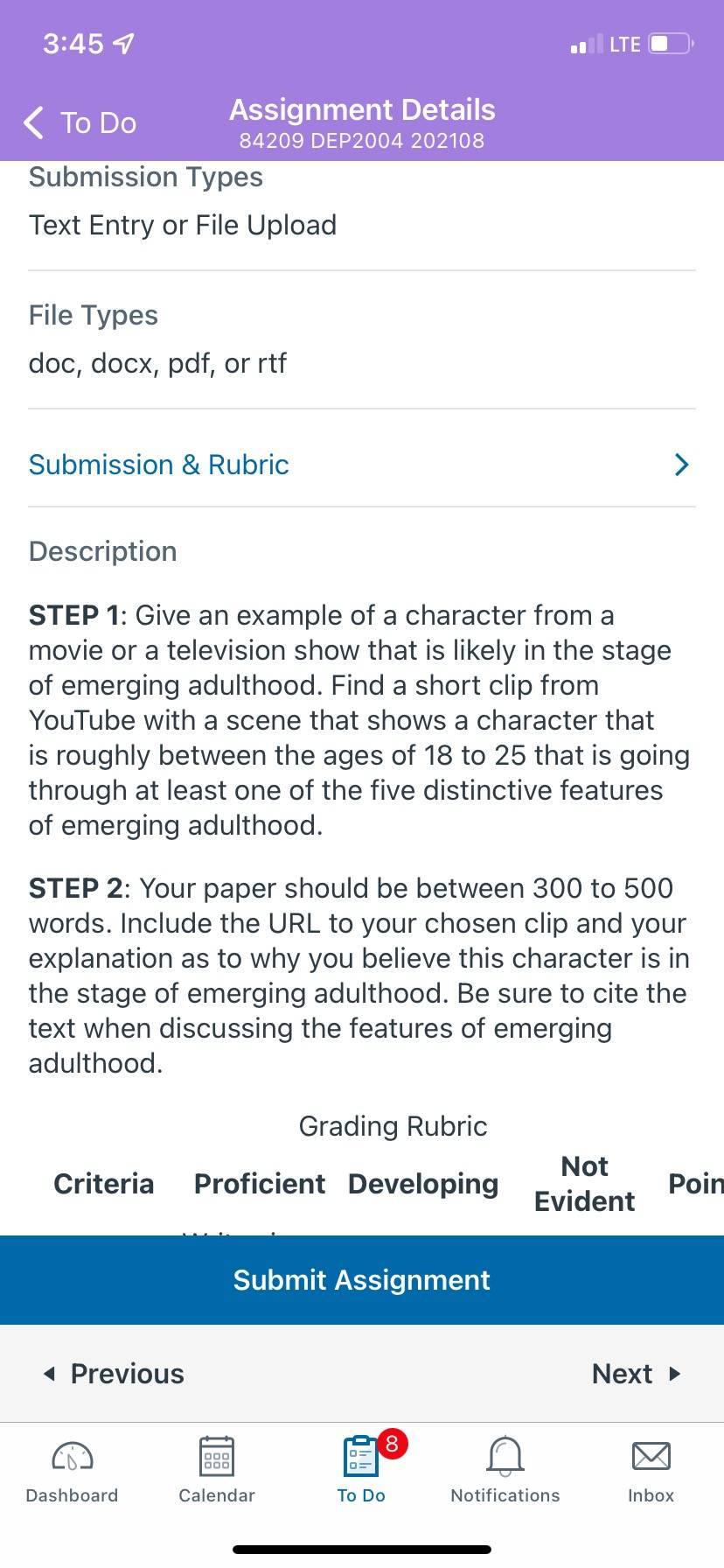Open the Notifications bell icon
The width and height of the screenshot is (724, 1568).
(x=505, y=1456)
